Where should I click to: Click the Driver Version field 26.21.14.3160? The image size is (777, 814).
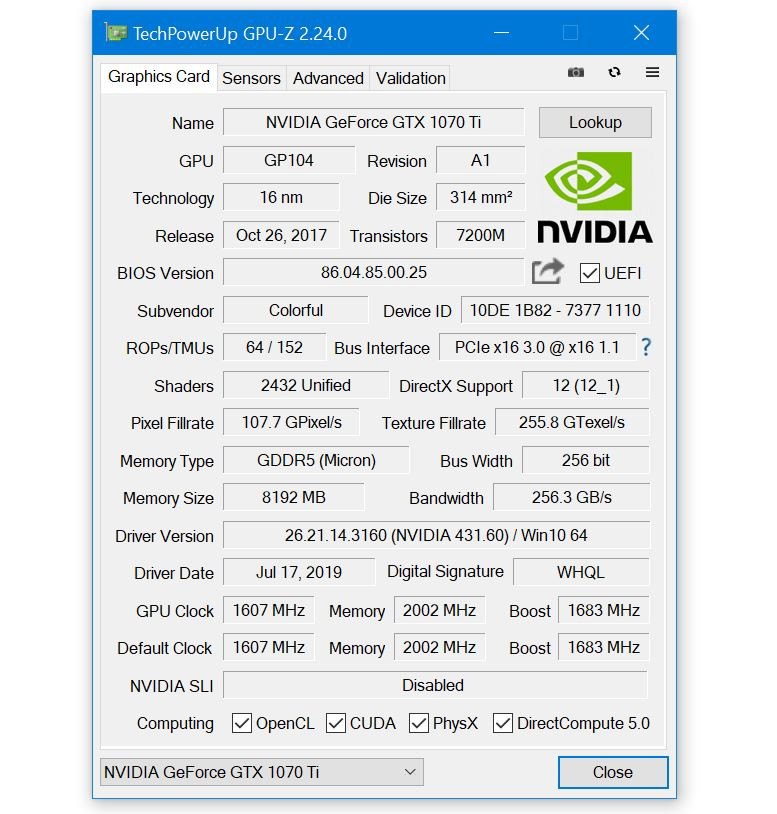[437, 535]
